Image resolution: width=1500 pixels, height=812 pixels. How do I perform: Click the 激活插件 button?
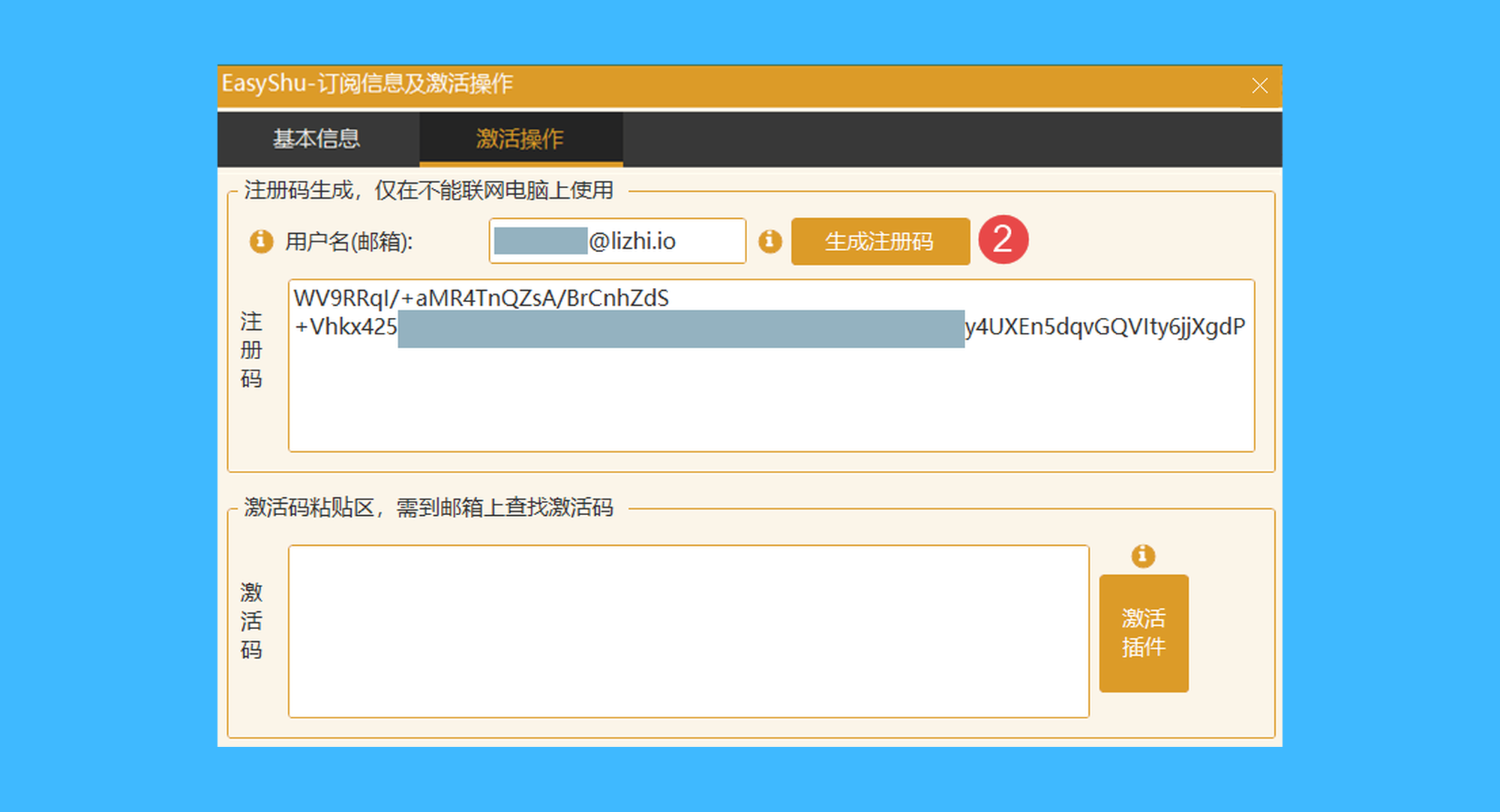1144,633
